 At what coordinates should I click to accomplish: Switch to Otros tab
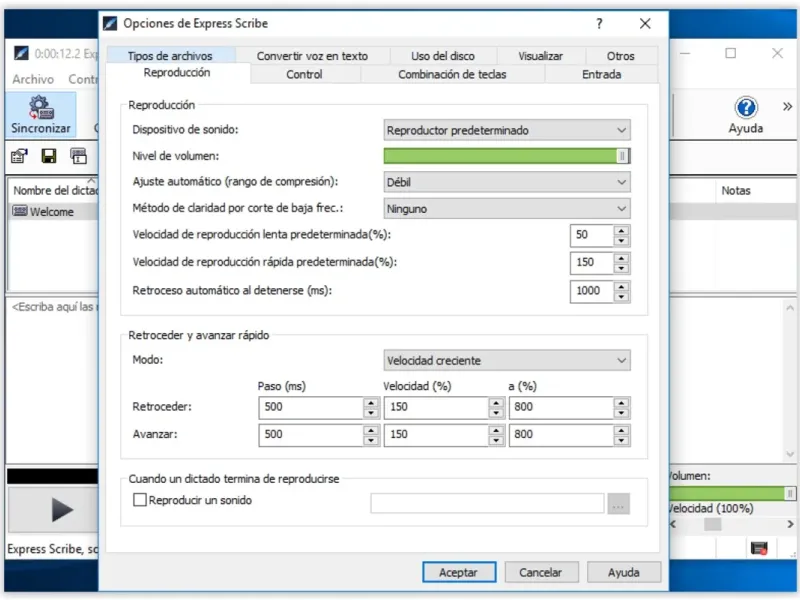620,56
